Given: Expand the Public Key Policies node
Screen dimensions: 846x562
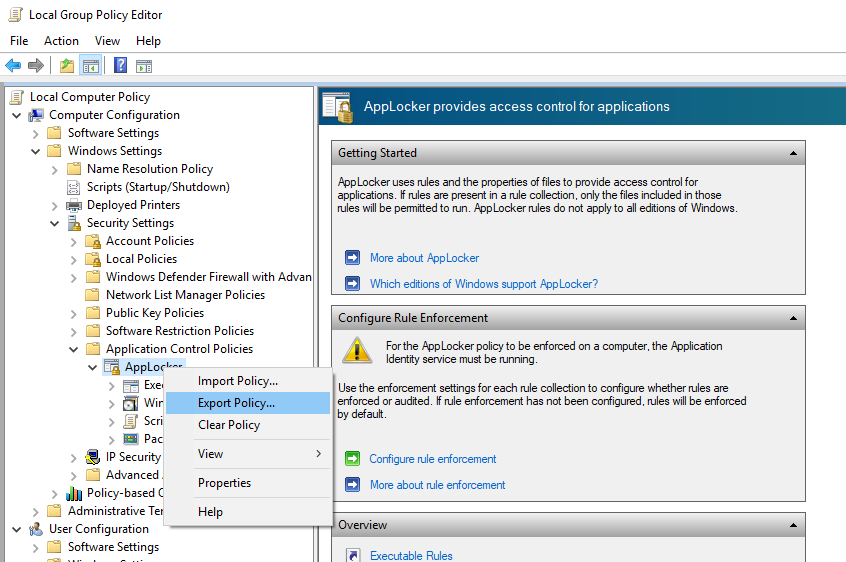Looking at the screenshot, I should click(74, 314).
